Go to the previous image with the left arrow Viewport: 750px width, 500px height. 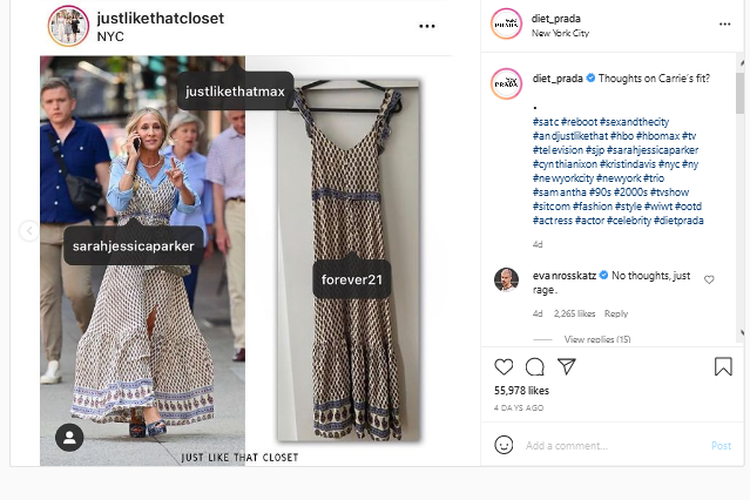pyautogui.click(x=29, y=231)
